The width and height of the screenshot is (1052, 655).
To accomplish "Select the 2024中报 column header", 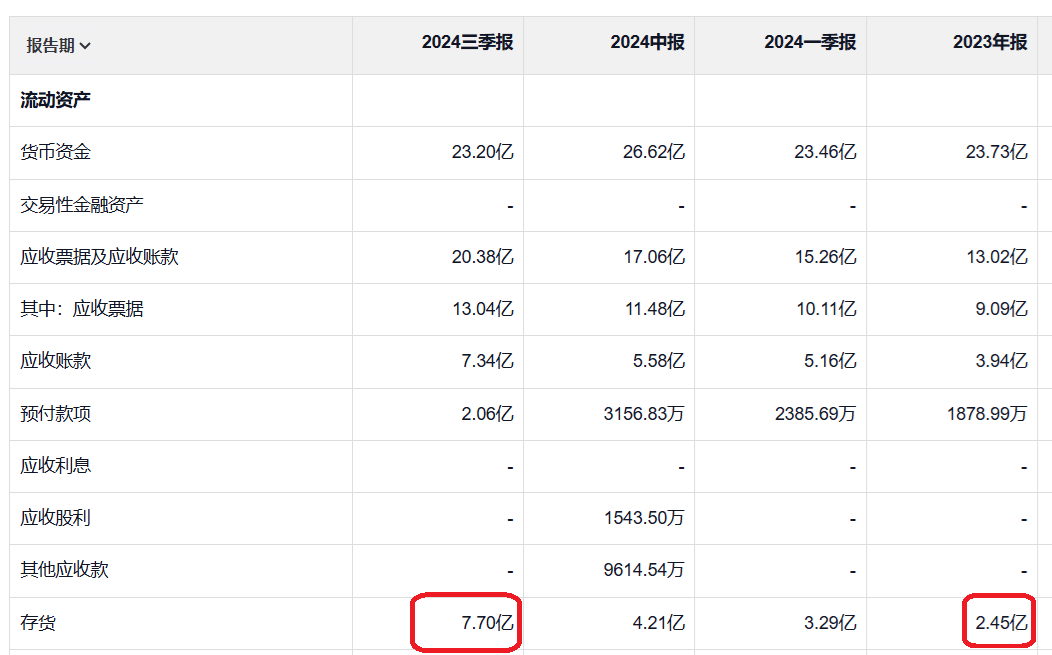I will (x=648, y=43).
